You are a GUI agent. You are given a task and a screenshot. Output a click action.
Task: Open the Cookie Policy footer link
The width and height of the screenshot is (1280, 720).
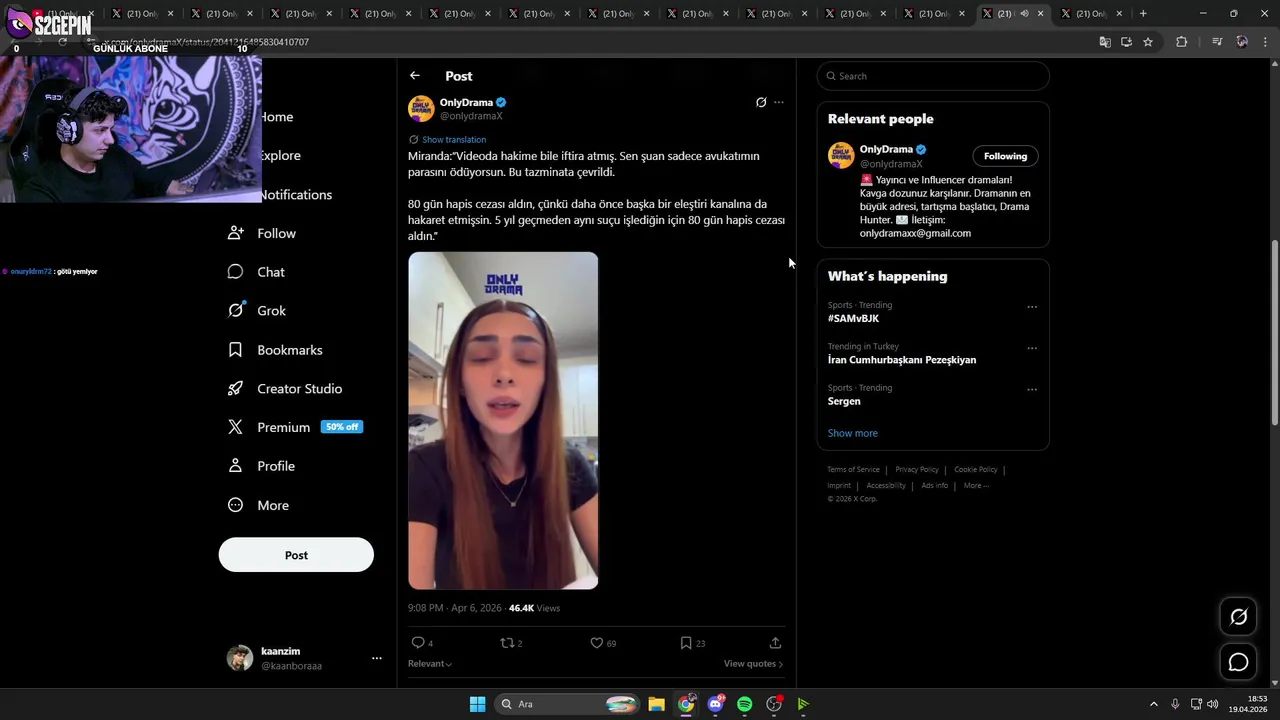pos(976,470)
